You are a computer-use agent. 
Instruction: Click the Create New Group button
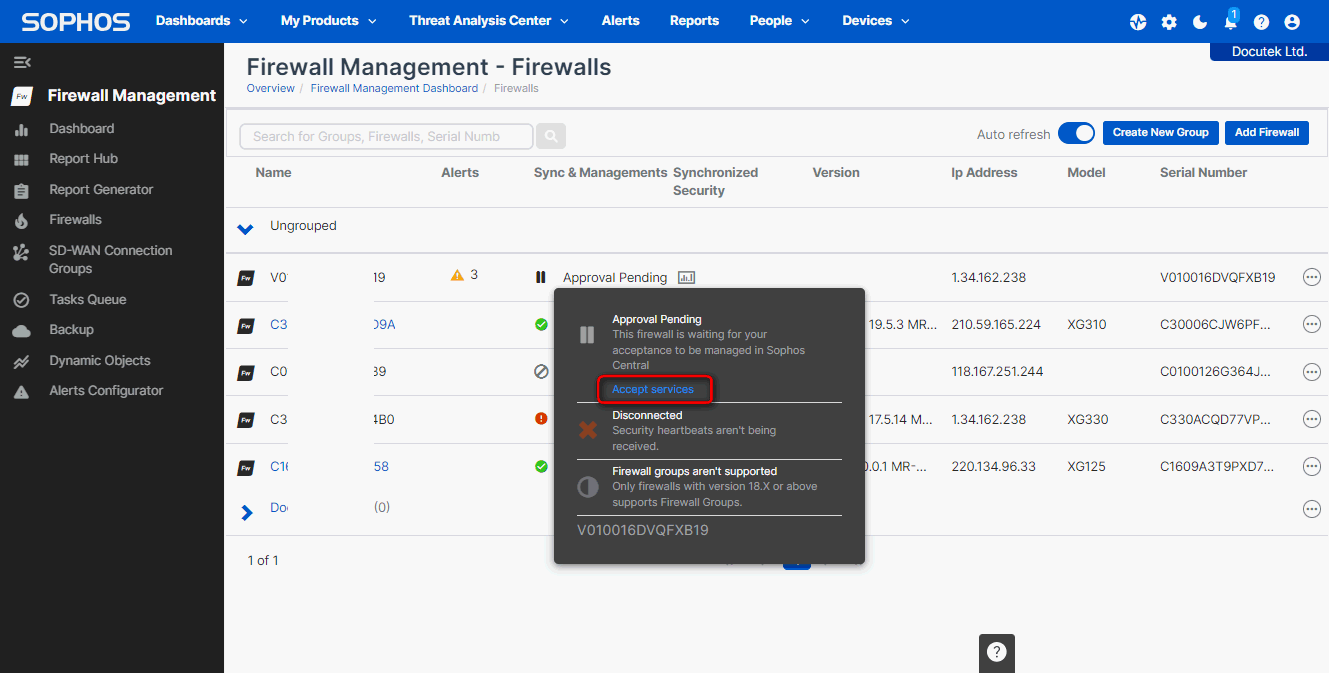[1160, 133]
